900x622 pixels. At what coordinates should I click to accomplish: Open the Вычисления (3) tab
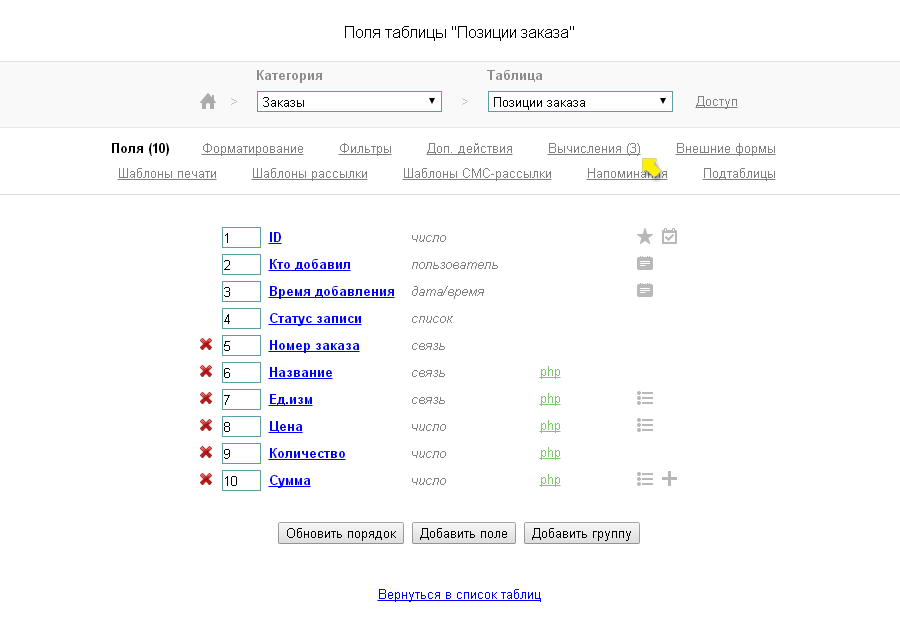[594, 149]
